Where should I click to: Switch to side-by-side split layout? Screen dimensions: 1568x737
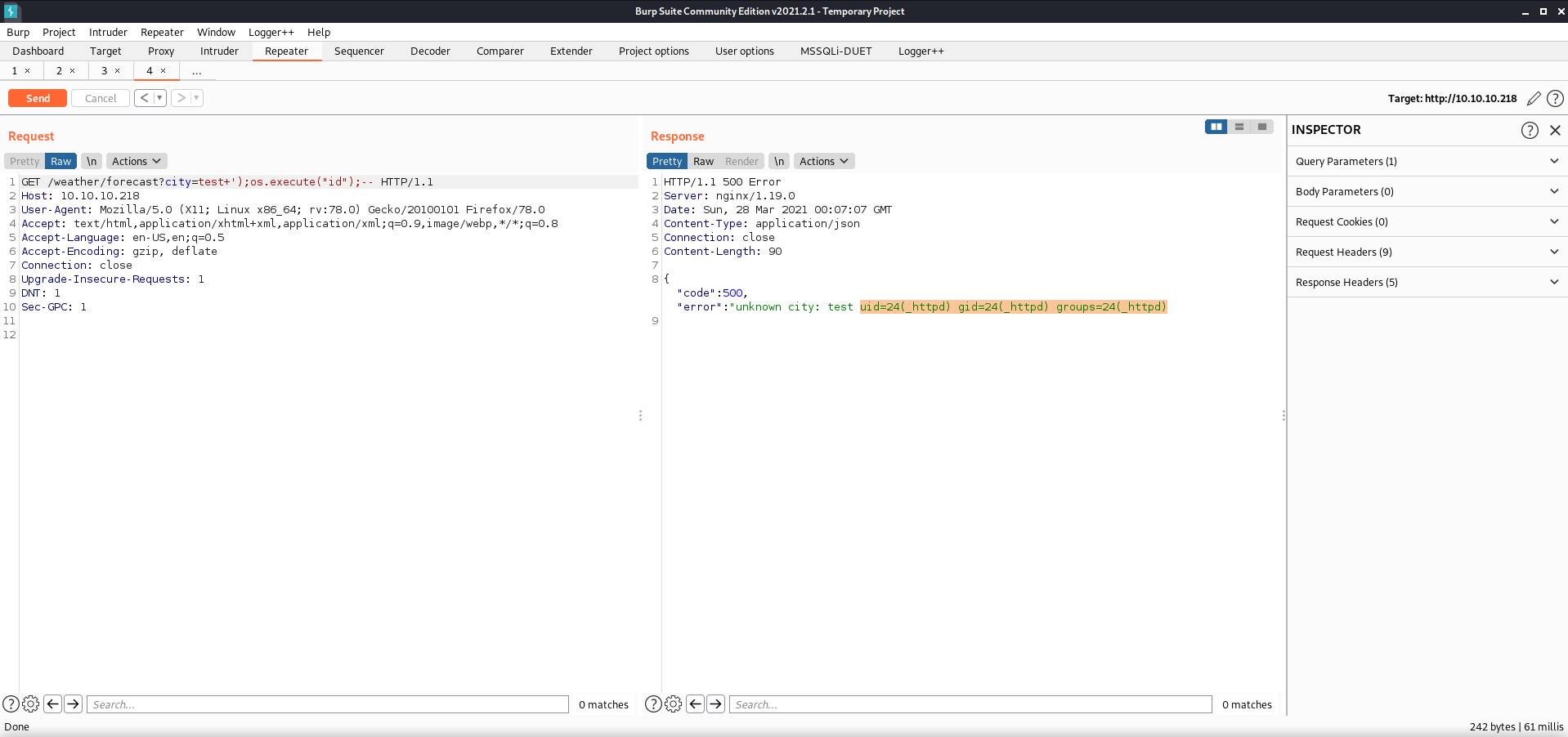(1216, 127)
